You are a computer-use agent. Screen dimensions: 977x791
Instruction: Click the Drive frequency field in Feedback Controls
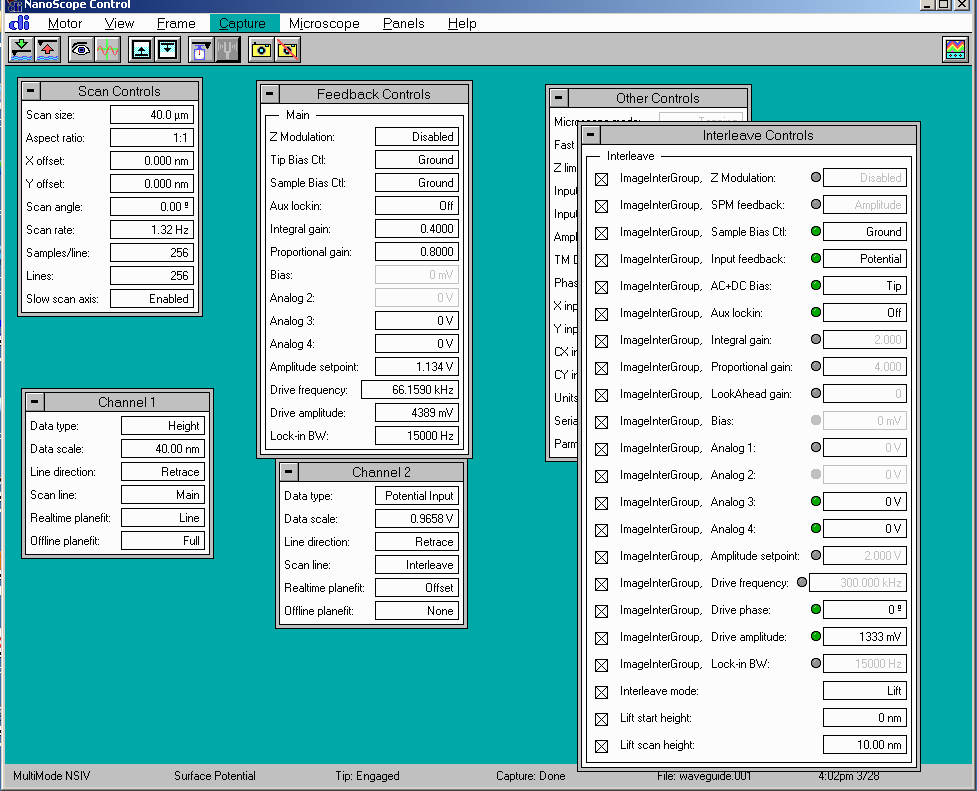pyautogui.click(x=410, y=390)
